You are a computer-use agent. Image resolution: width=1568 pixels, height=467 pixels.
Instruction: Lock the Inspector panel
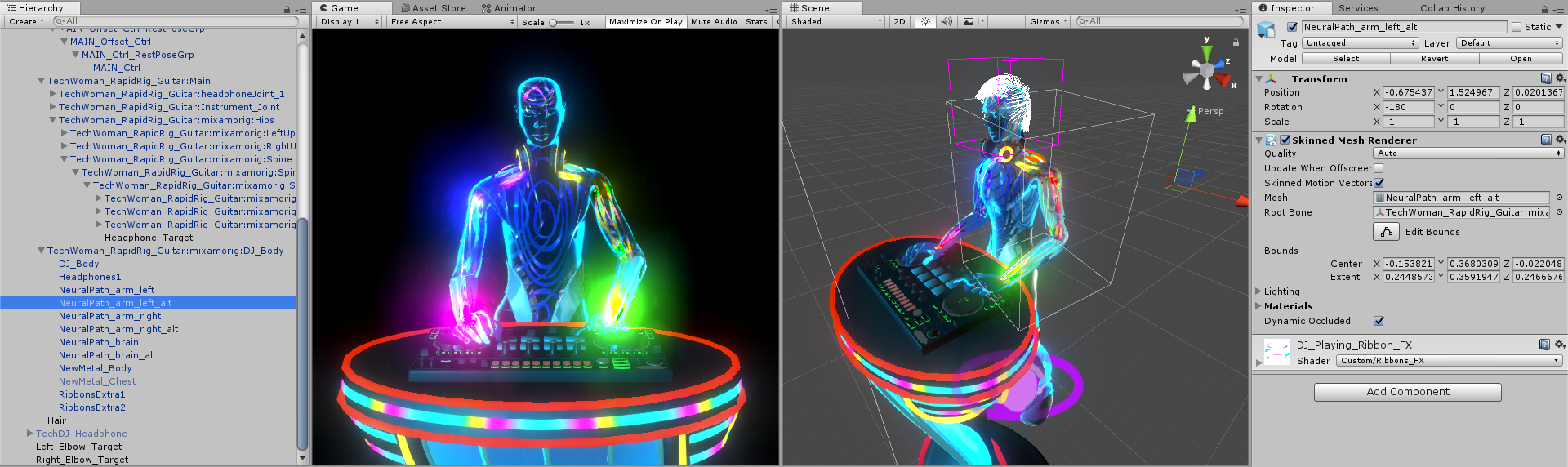(x=1544, y=9)
